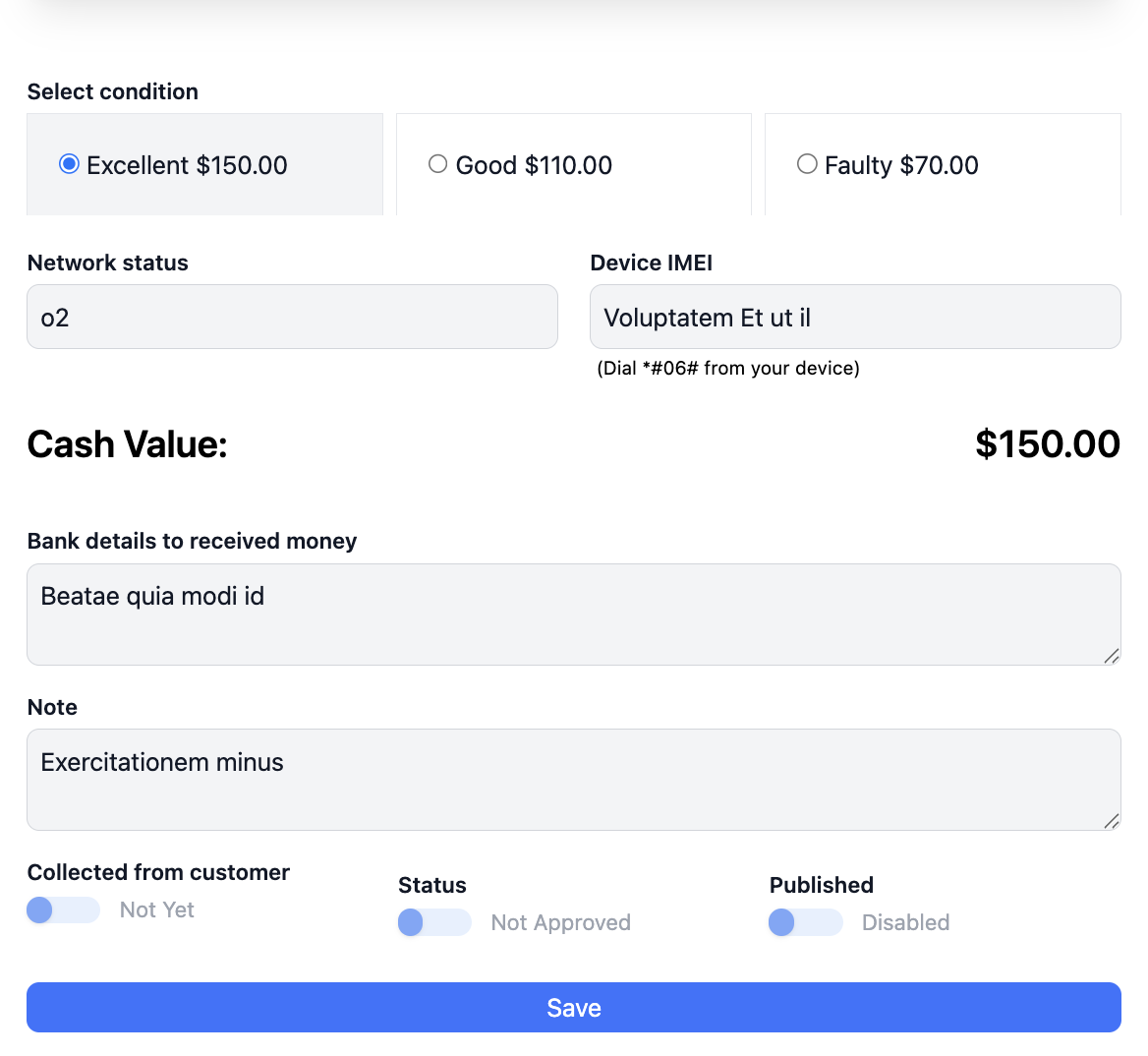This screenshot has height=1056, width=1148.
Task: Focus the Network status input field
Action: pos(292,317)
